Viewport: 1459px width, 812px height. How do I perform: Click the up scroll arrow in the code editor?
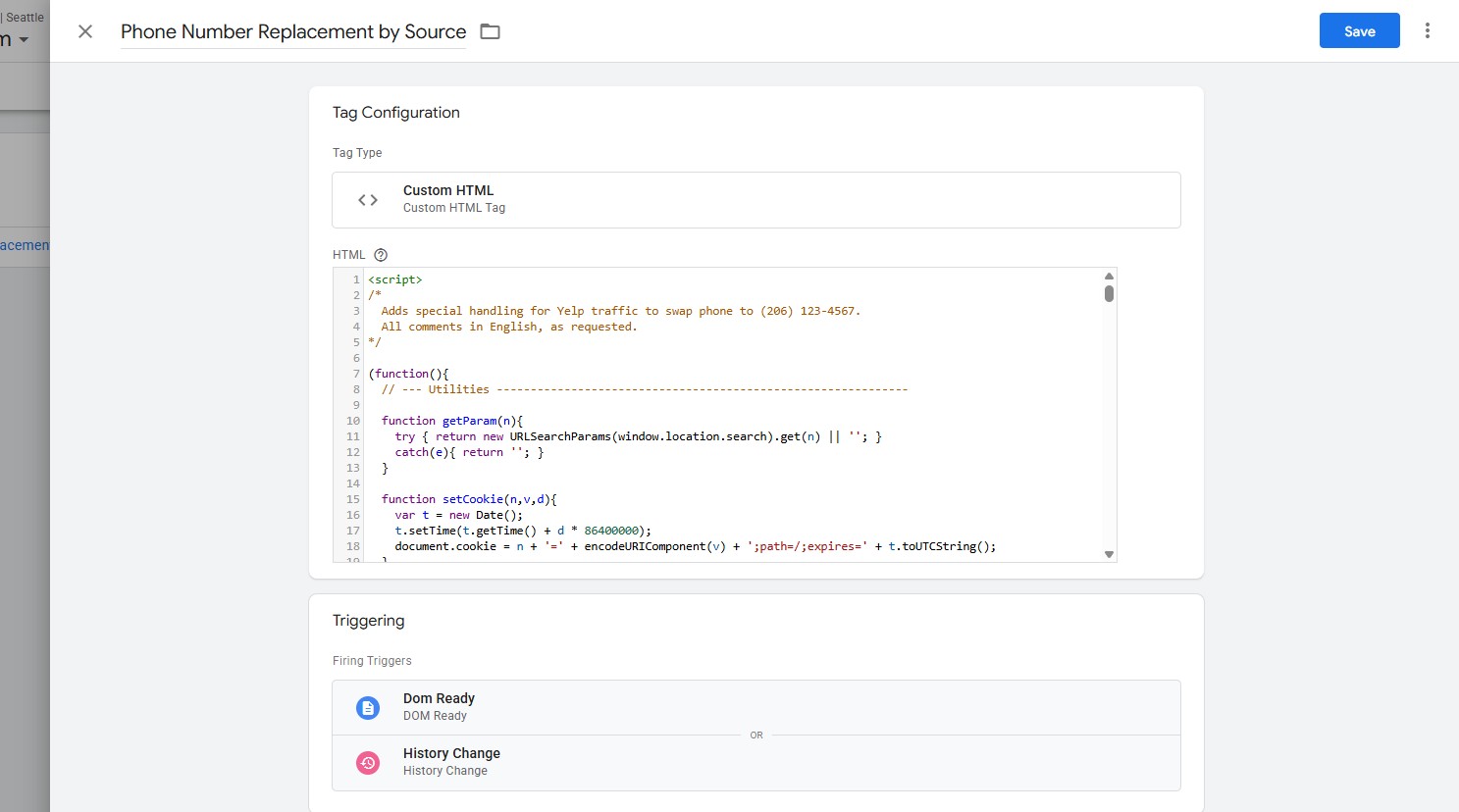coord(1109,275)
